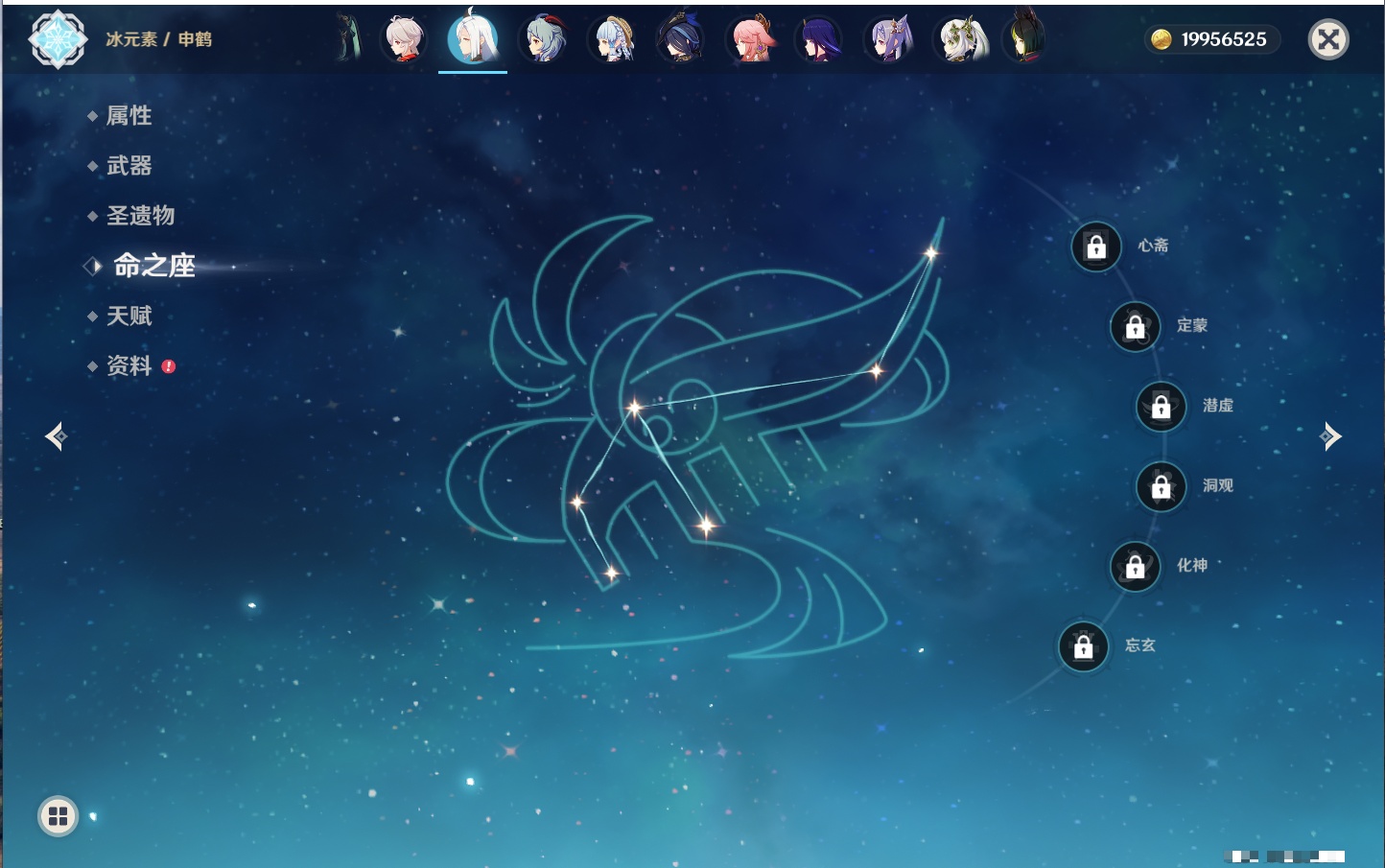The image size is (1385, 868).
Task: Select the Raiden Shogun portrait
Action: pos(820,39)
